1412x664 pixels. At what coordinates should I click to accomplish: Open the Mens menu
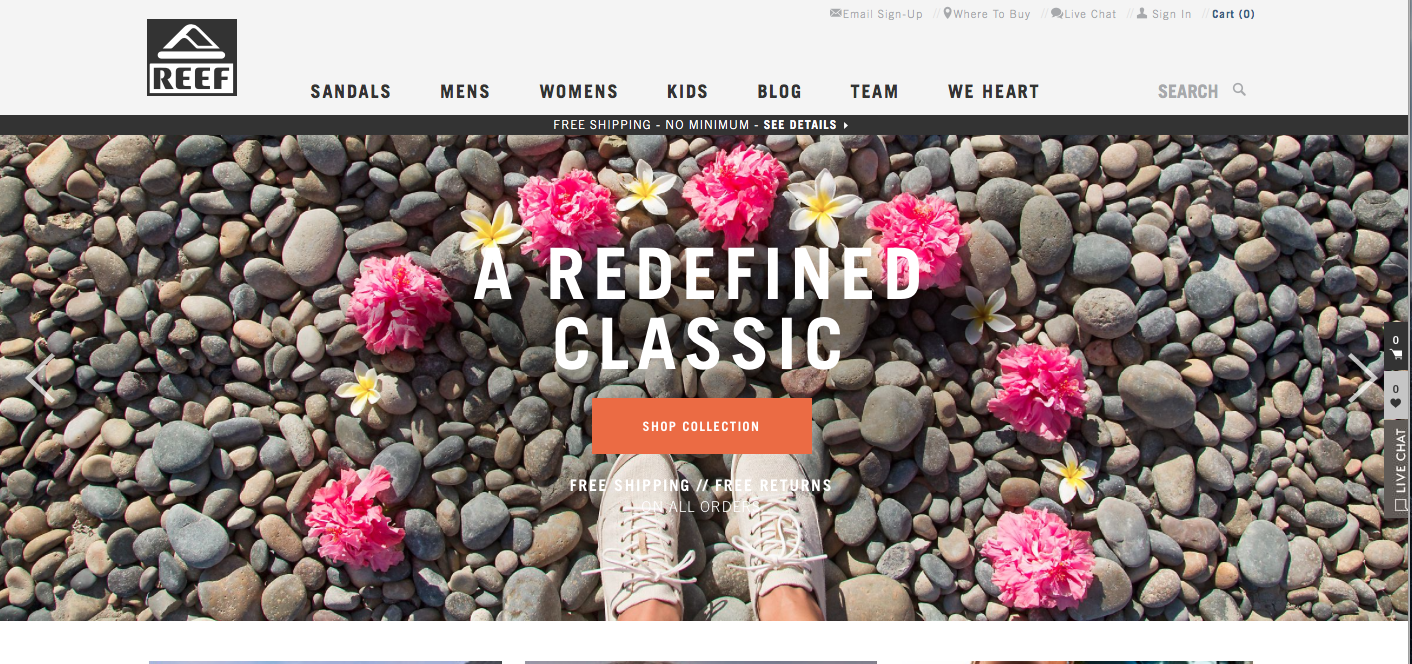(x=465, y=91)
